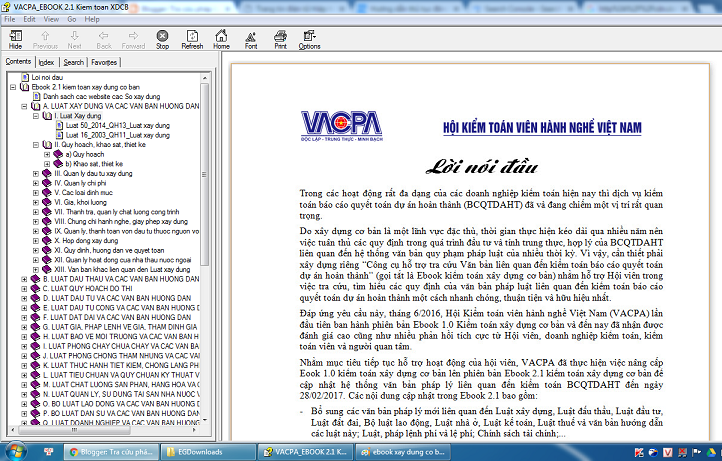Open Luat 50_2014_QH13_Luat xay dung

(x=117, y=125)
